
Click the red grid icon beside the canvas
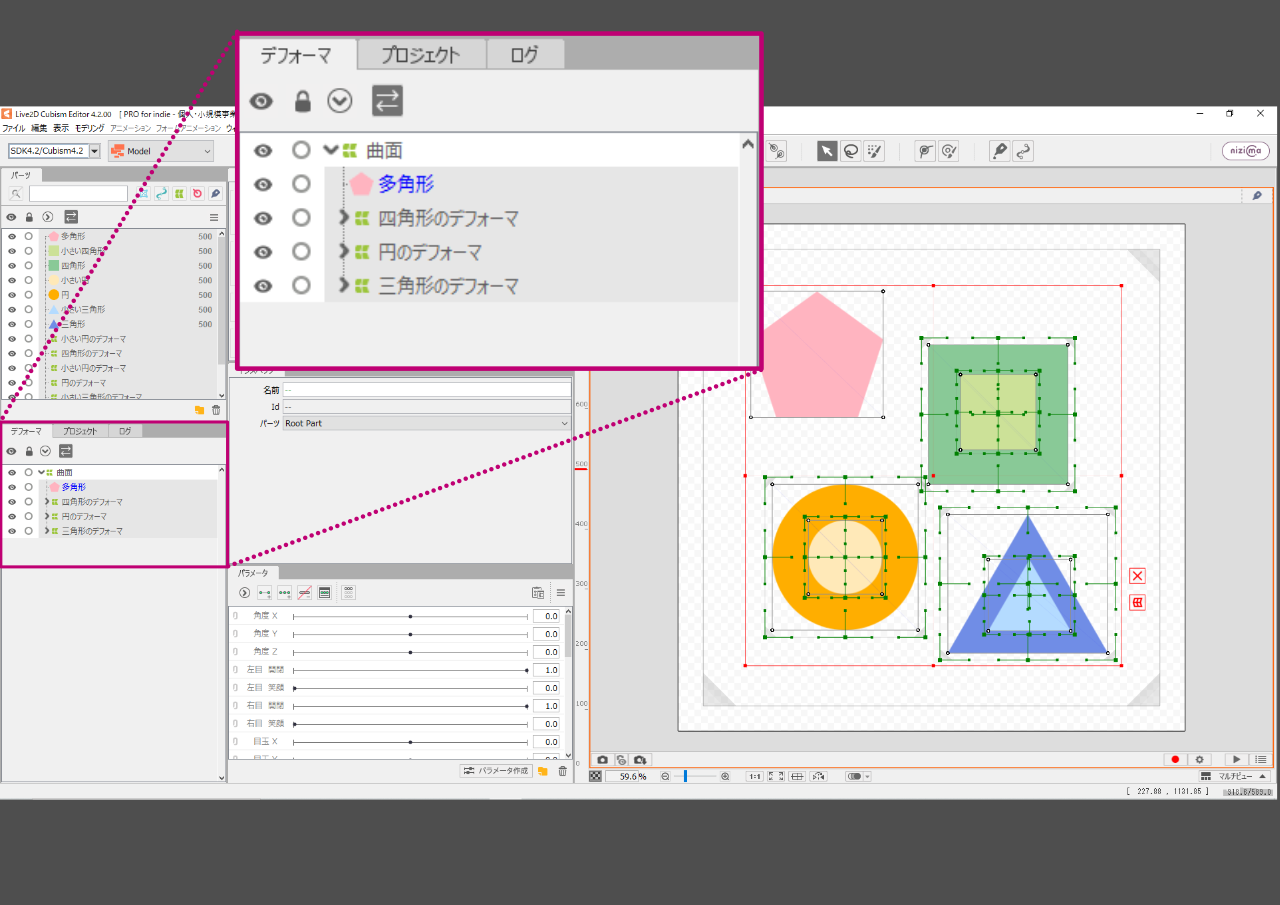click(1137, 602)
